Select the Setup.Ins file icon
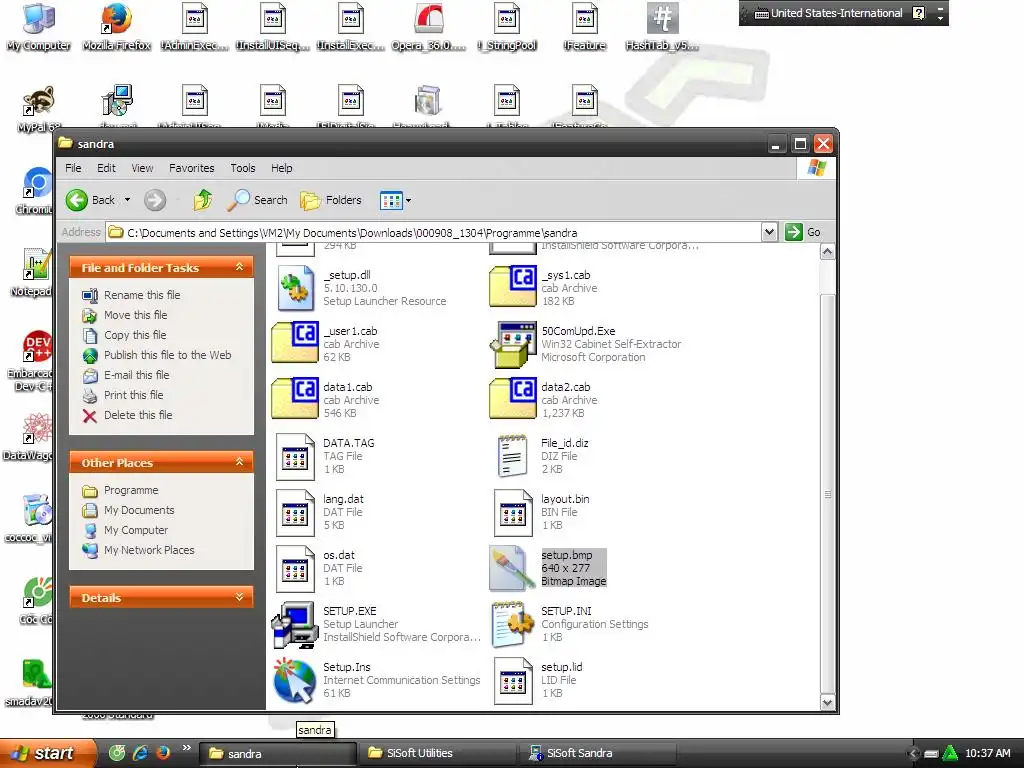Screen dimensions: 1024x768 point(295,680)
